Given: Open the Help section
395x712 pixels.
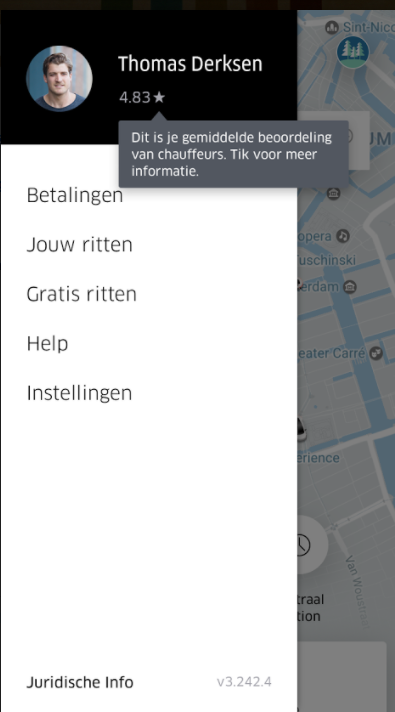Looking at the screenshot, I should [x=48, y=344].
